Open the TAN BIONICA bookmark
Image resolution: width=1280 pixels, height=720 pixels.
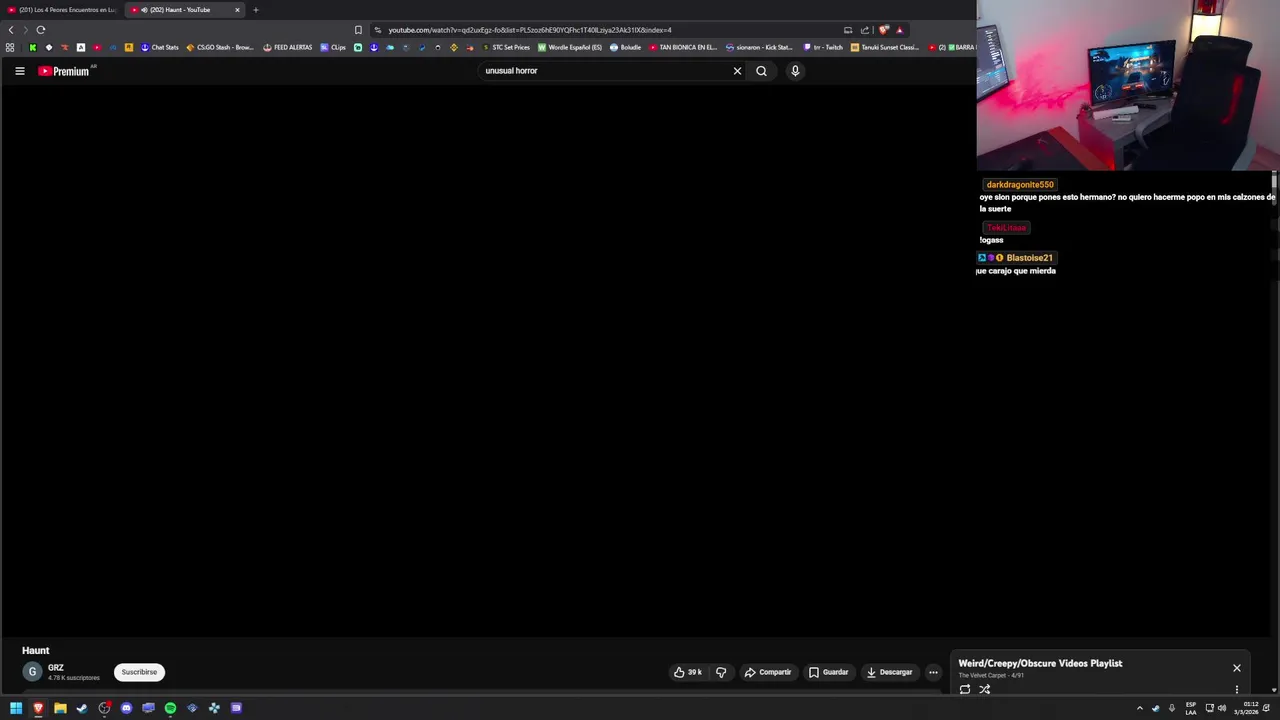click(x=683, y=47)
